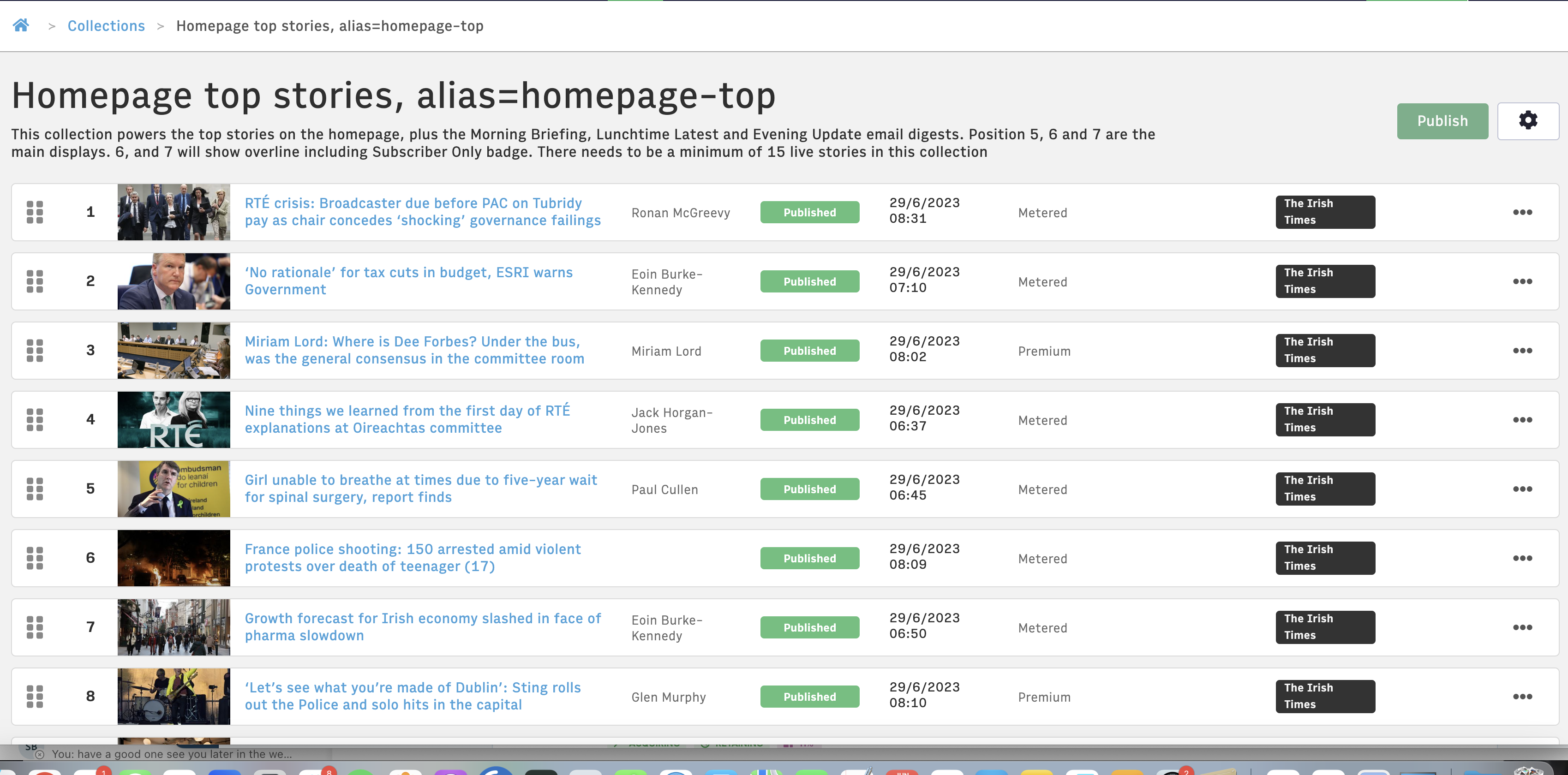Select author name Glen Murphy
Screen dimensions: 1568x775
668,697
